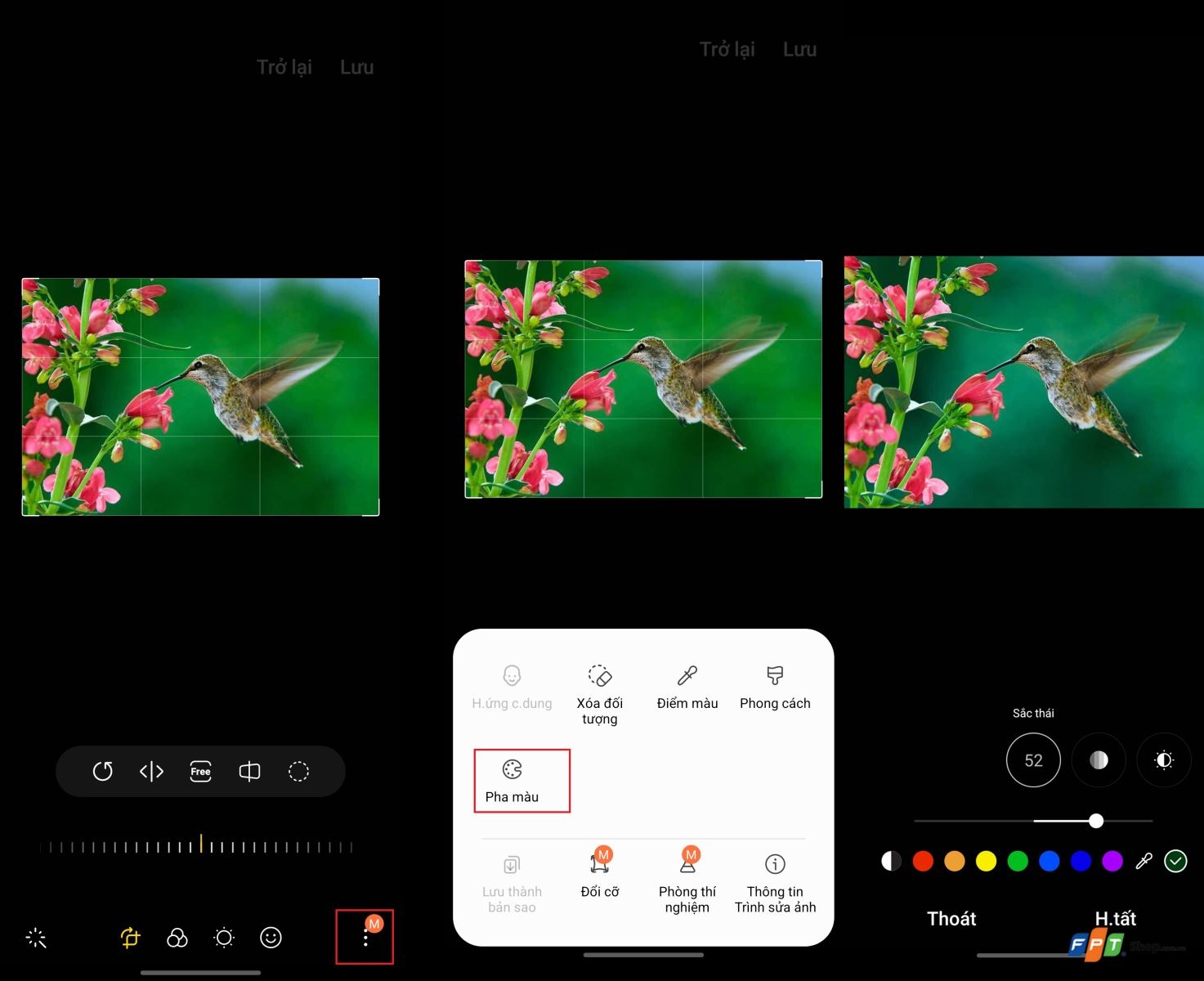Screen dimensions: 1204x981
Task: Select the light blue color swatch
Action: (x=1050, y=861)
